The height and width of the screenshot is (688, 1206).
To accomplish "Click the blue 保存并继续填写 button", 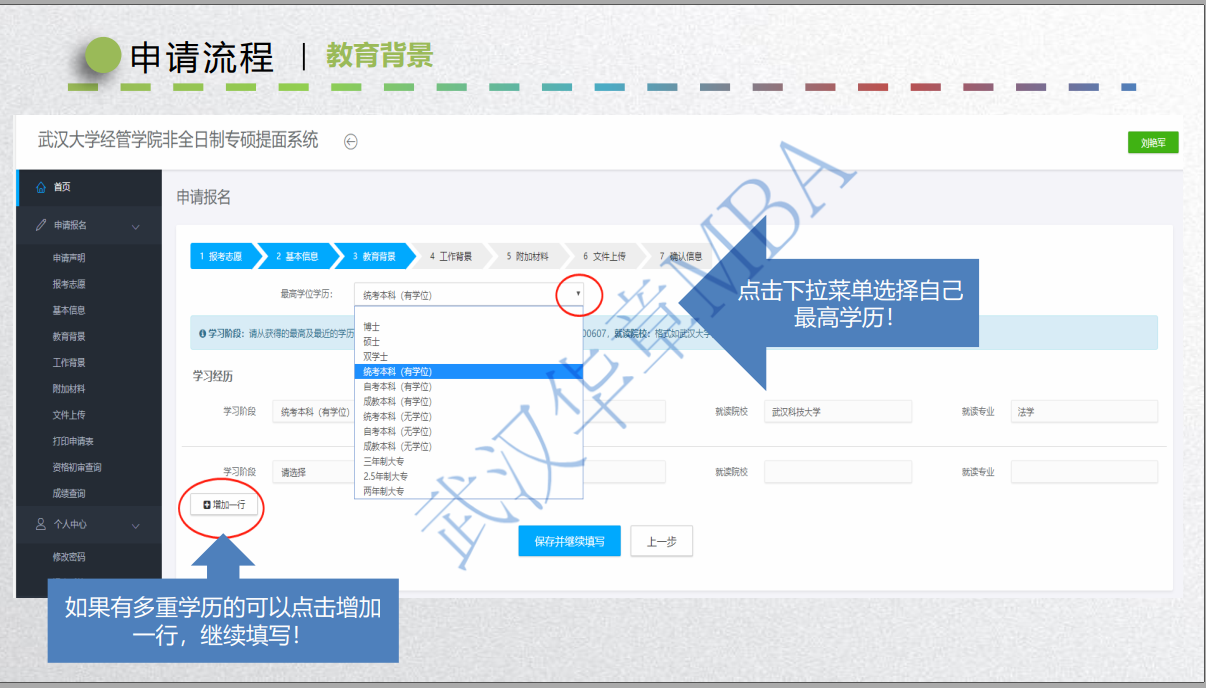I will tap(569, 541).
